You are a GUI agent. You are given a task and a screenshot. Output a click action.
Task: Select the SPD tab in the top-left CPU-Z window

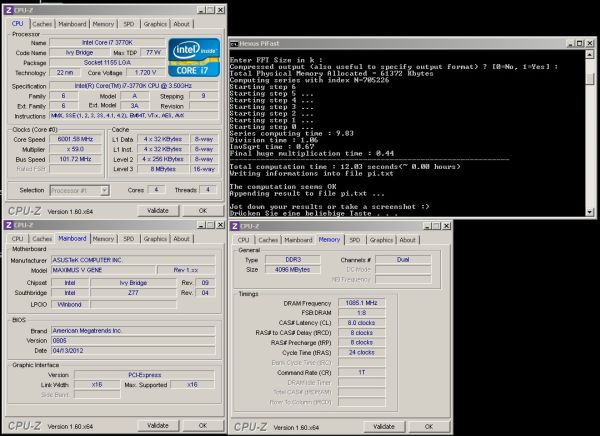pyautogui.click(x=129, y=24)
